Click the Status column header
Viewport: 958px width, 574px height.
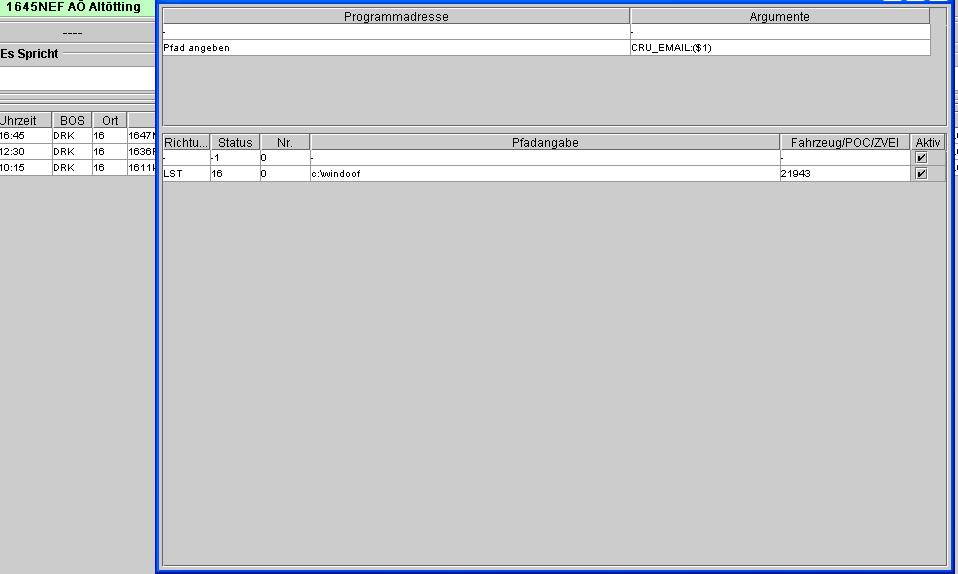235,143
